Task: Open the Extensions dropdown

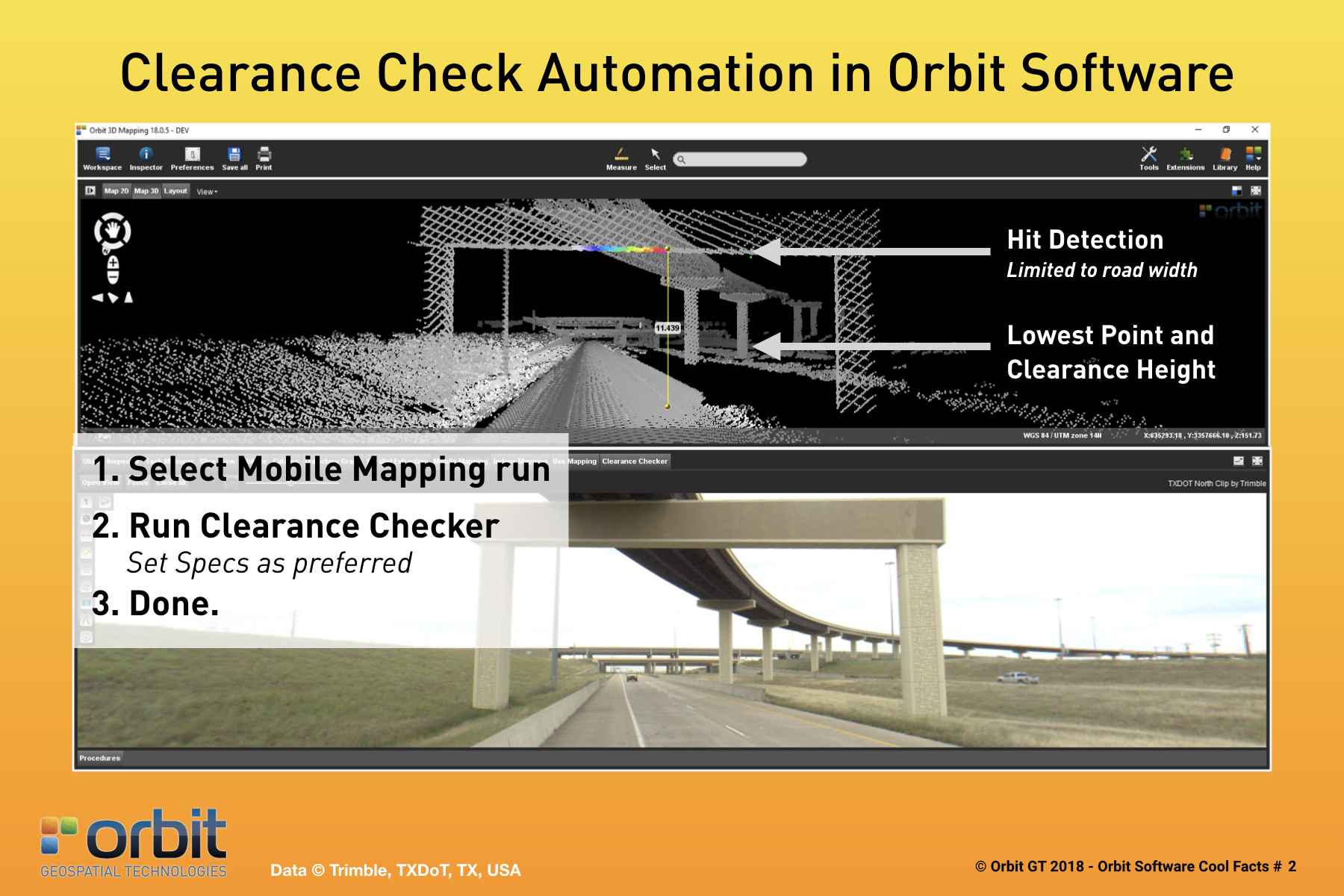Action: [x=1186, y=158]
